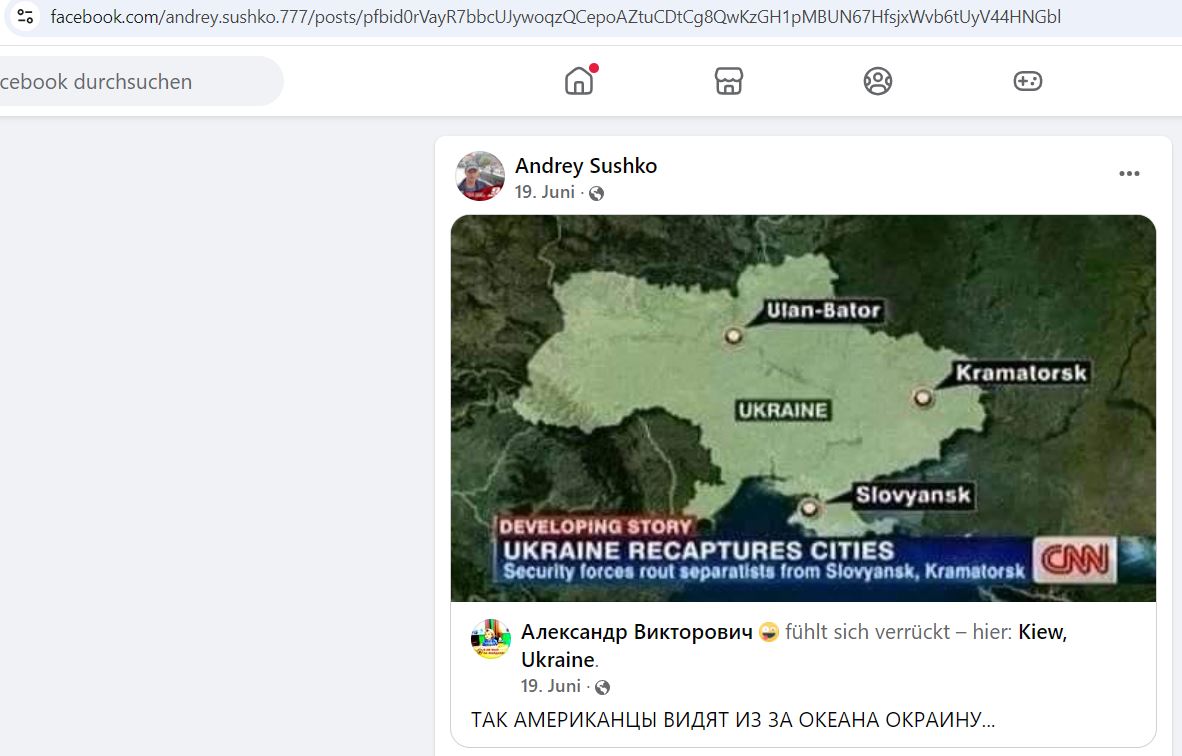Open Andrey Sushko's profile picture
The width and height of the screenshot is (1182, 756).
point(480,176)
